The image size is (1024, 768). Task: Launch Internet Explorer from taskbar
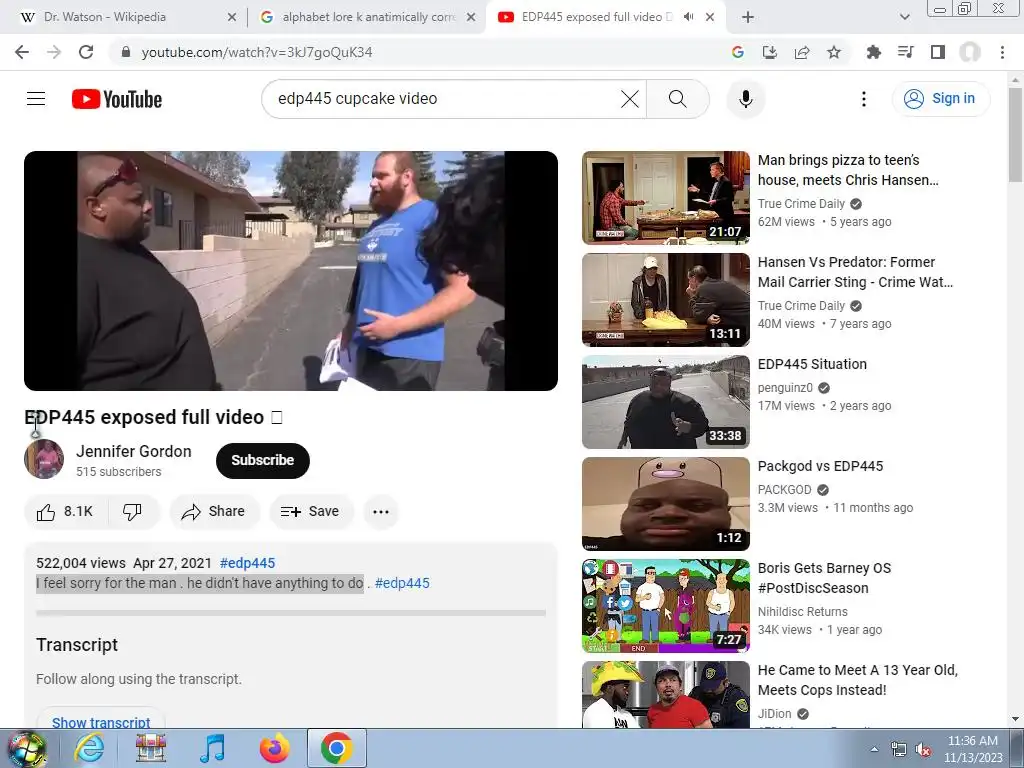pyautogui.click(x=89, y=748)
